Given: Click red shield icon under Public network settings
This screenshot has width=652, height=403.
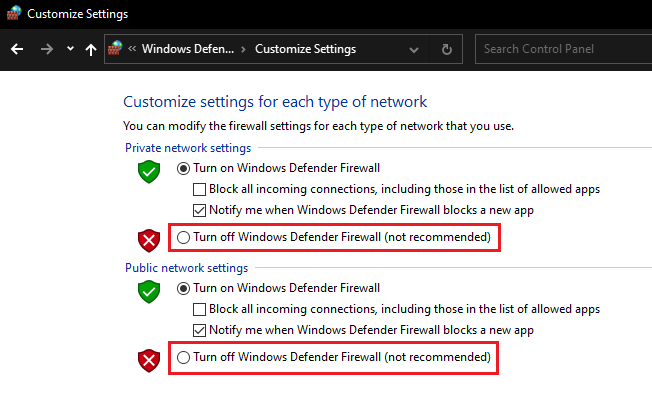Looking at the screenshot, I should 149,359.
